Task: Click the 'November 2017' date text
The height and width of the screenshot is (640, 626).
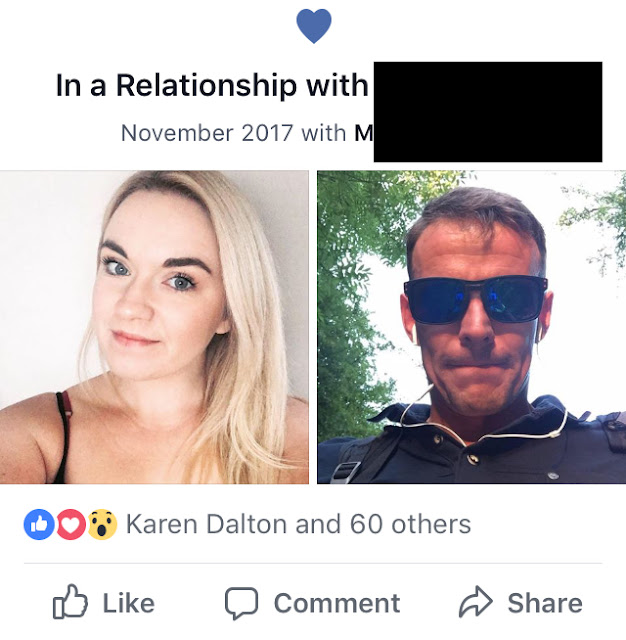Action: tap(206, 133)
